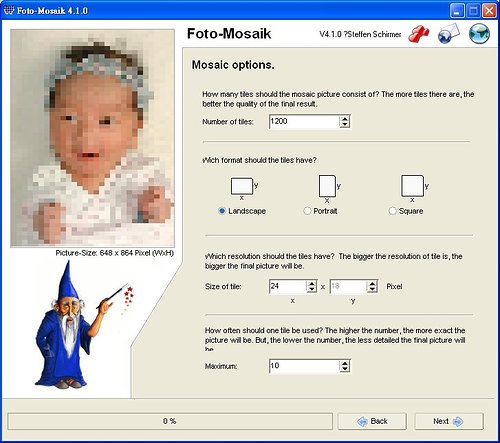The image size is (500, 443).
Task: Click the pixelated baby preview picture
Action: pos(92,138)
